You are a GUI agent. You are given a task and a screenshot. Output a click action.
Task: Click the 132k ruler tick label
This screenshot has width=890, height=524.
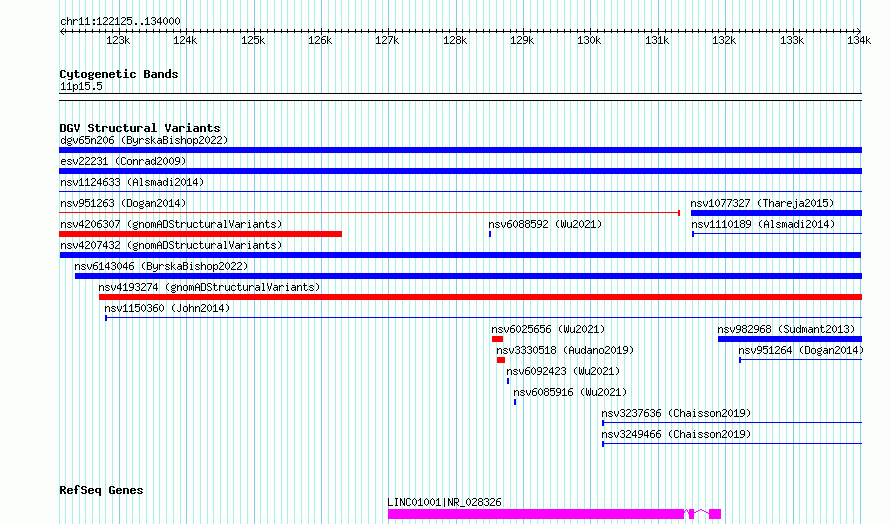[724, 40]
